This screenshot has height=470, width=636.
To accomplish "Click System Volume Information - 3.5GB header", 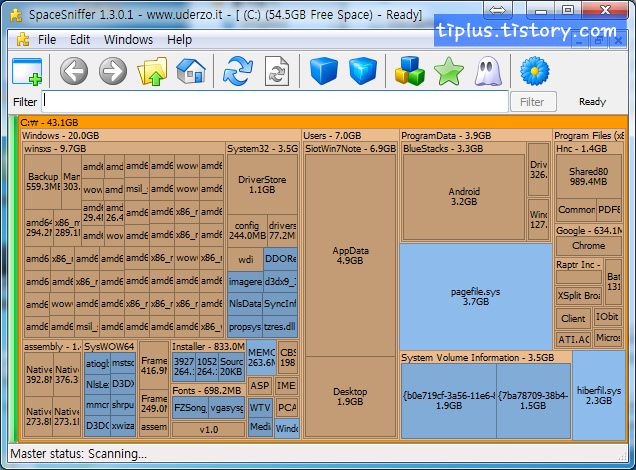I will (x=486, y=358).
